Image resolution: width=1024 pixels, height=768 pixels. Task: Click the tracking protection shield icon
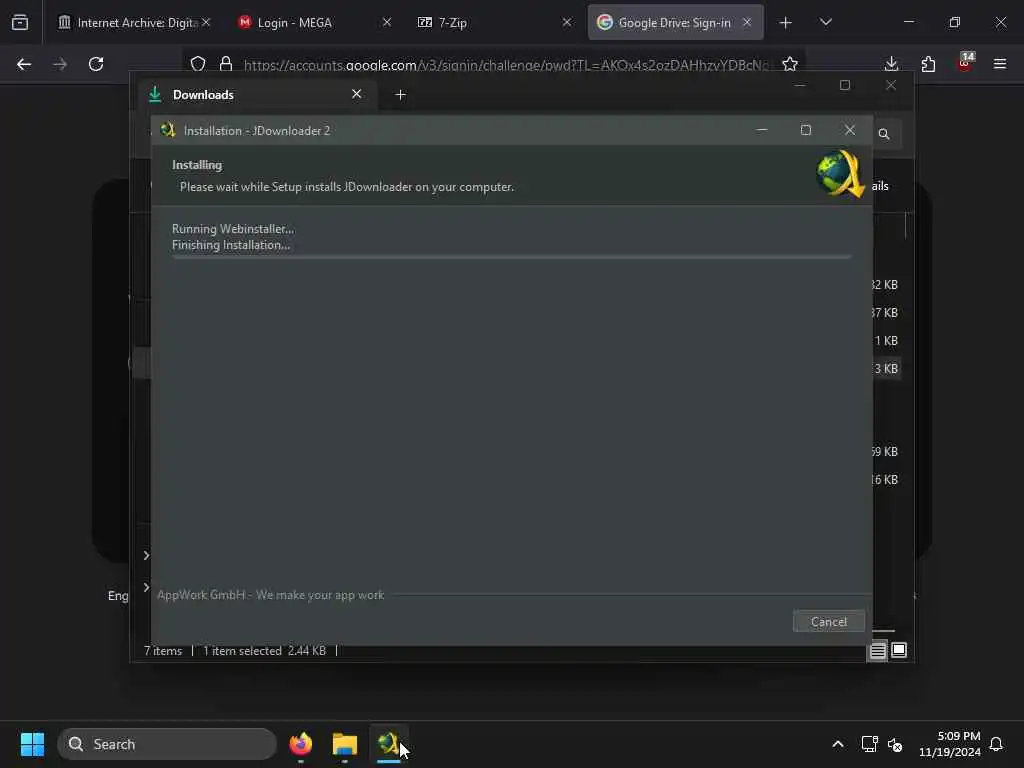coord(198,64)
